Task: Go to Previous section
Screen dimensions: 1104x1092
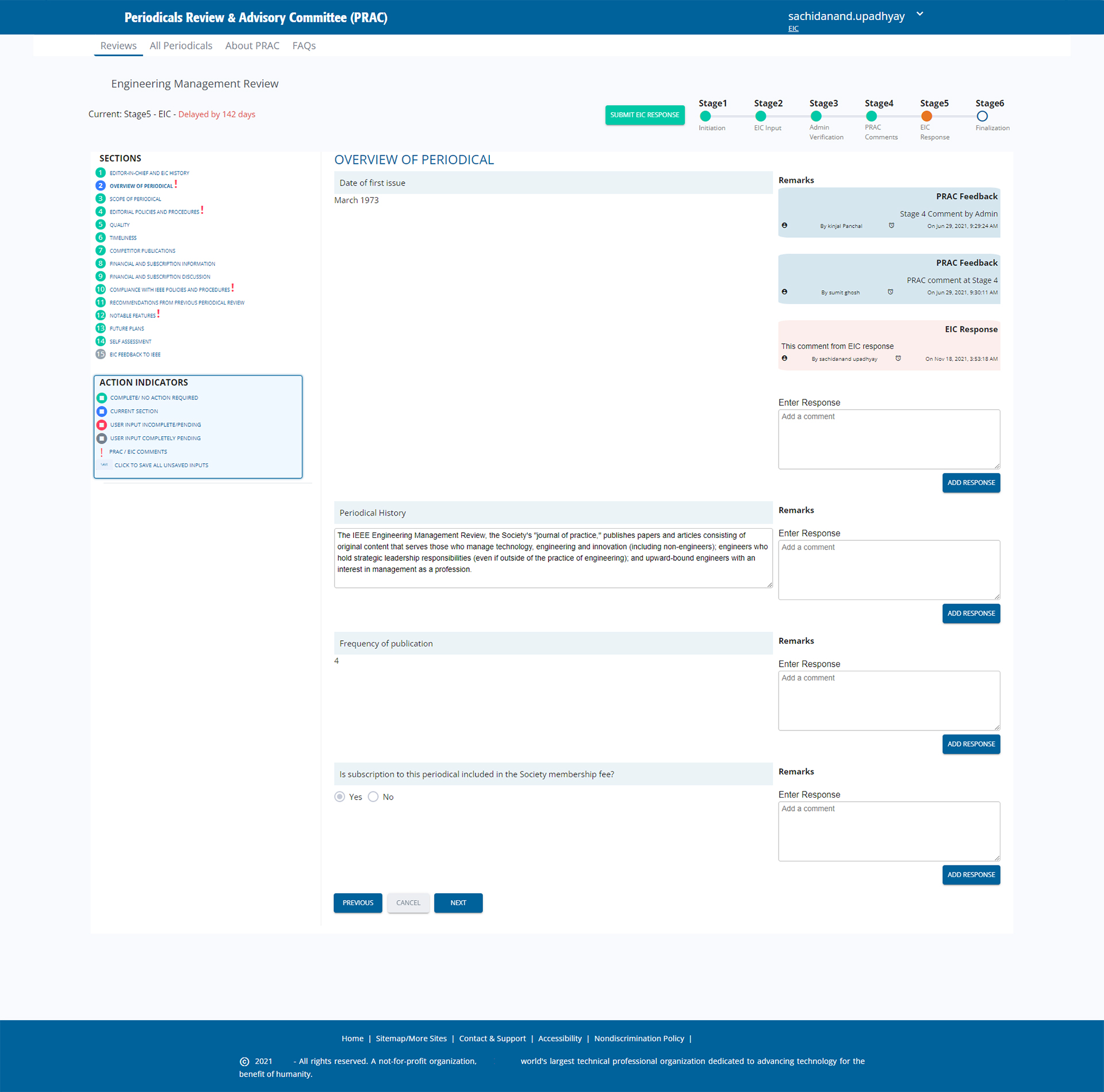Action: point(358,903)
